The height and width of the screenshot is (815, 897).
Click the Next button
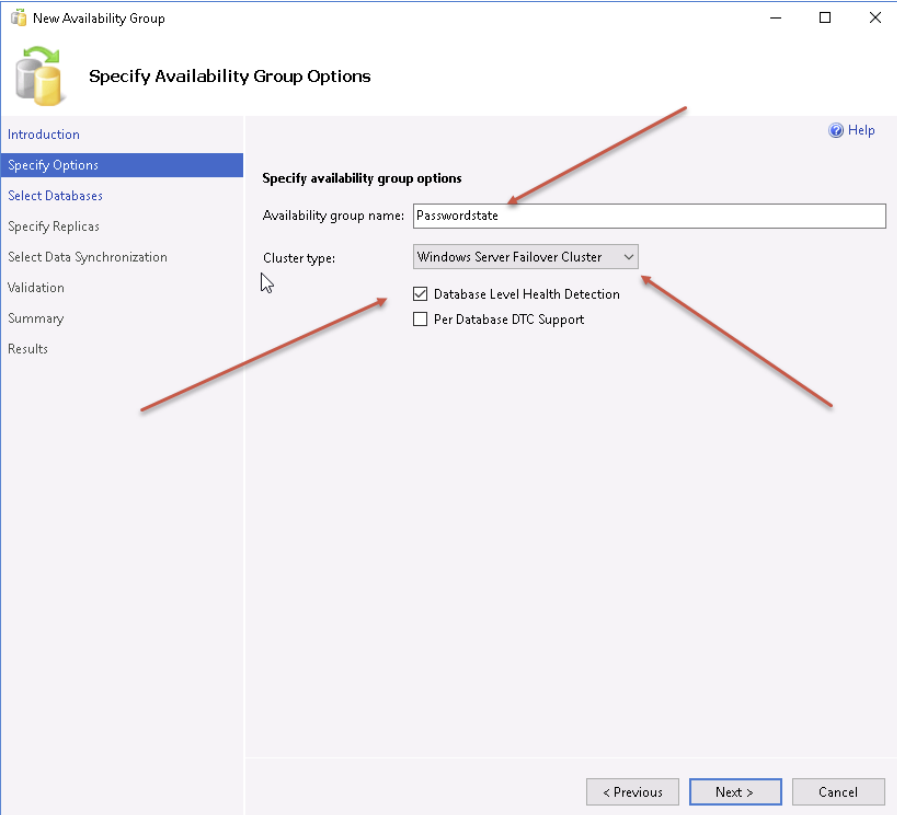[735, 792]
